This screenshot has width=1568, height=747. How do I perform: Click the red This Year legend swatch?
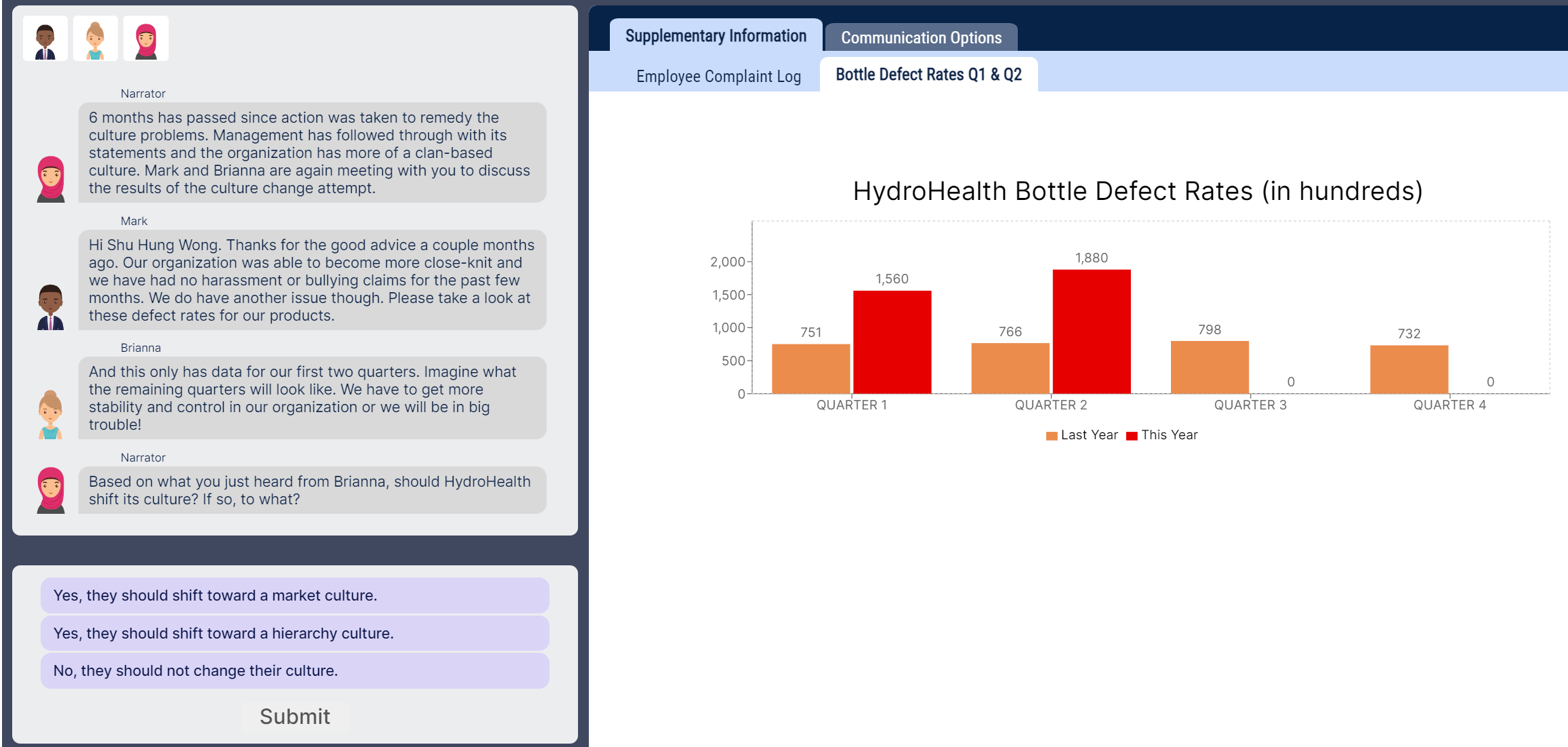point(1132,436)
